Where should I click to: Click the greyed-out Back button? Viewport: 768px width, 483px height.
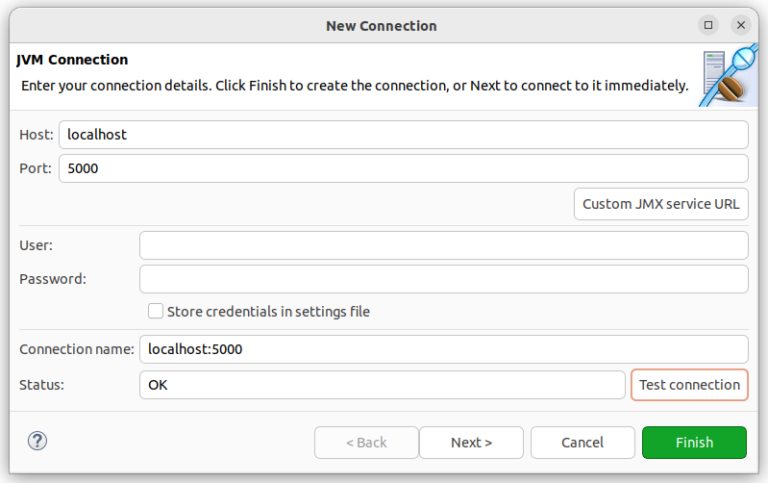[x=365, y=442]
